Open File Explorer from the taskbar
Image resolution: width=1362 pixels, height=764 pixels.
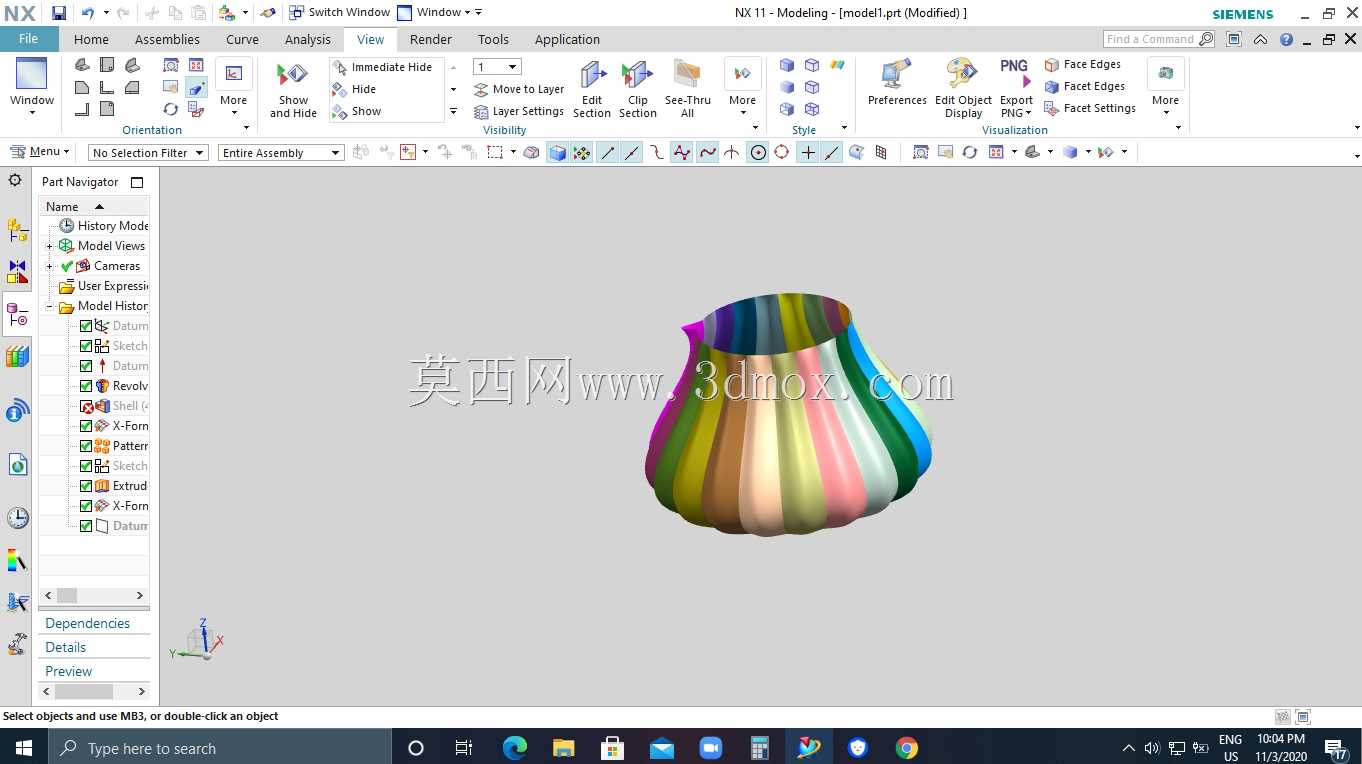(x=564, y=748)
